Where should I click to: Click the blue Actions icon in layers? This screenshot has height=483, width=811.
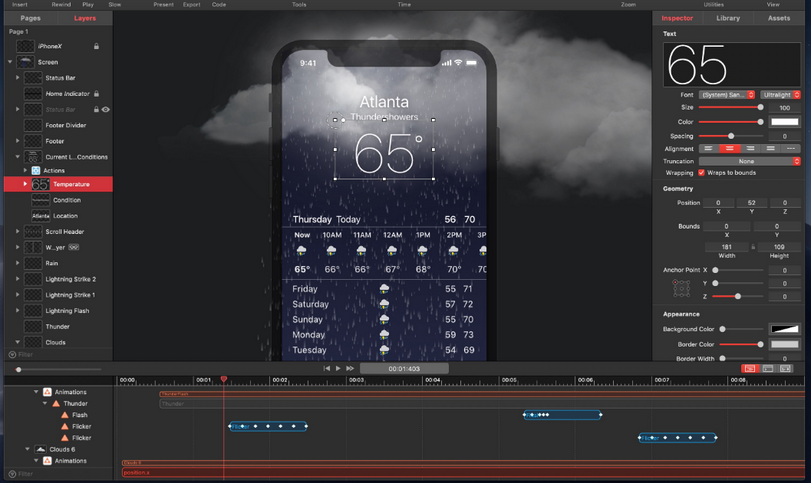36,170
